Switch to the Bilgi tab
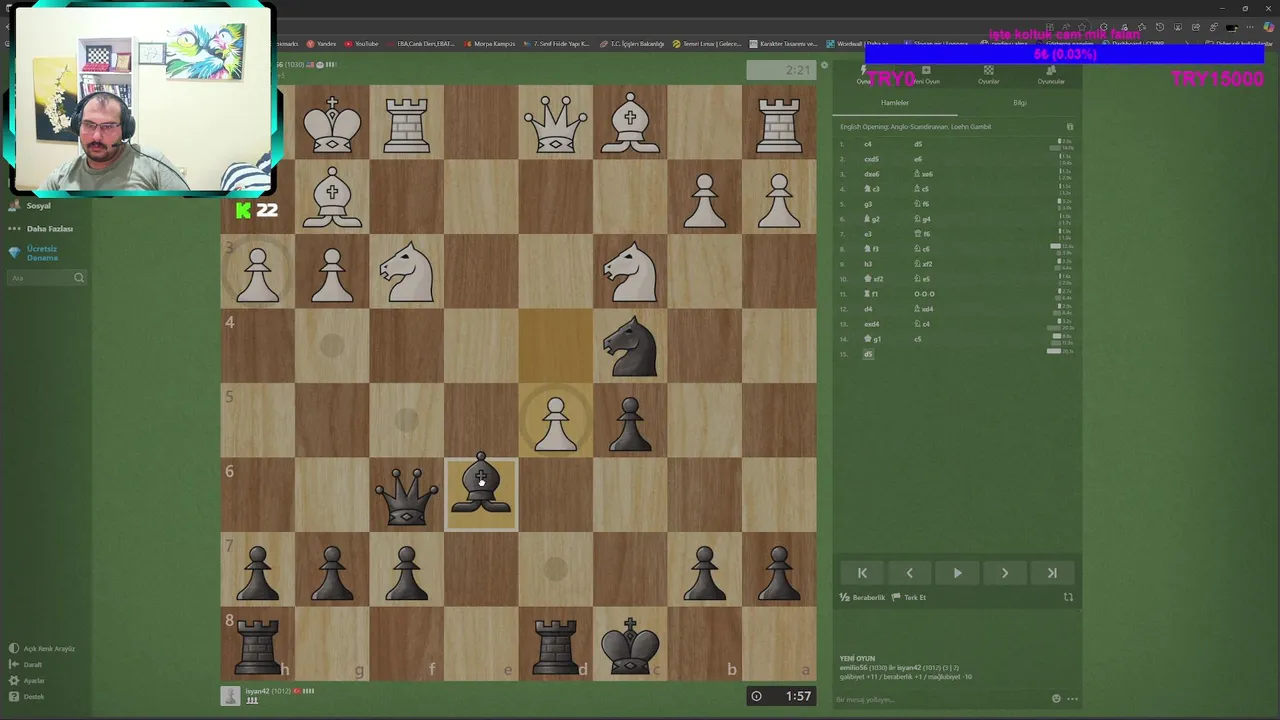This screenshot has width=1280, height=720. [1020, 103]
